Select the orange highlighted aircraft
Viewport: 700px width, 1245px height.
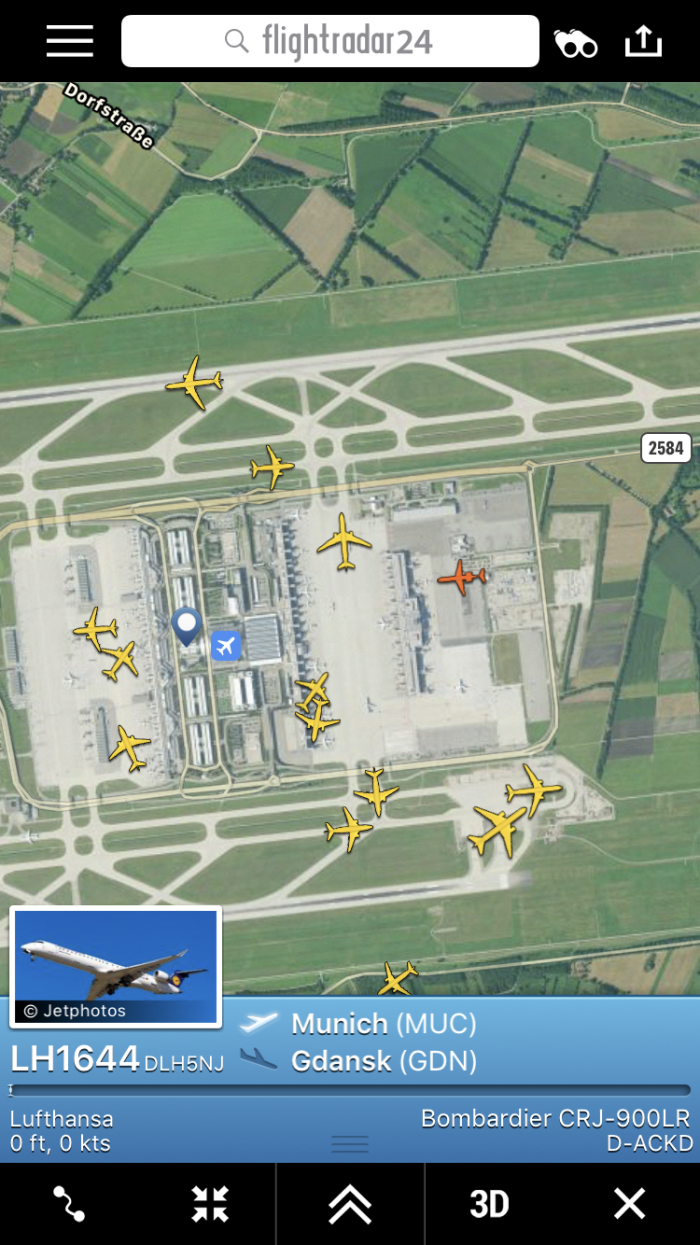(x=461, y=577)
